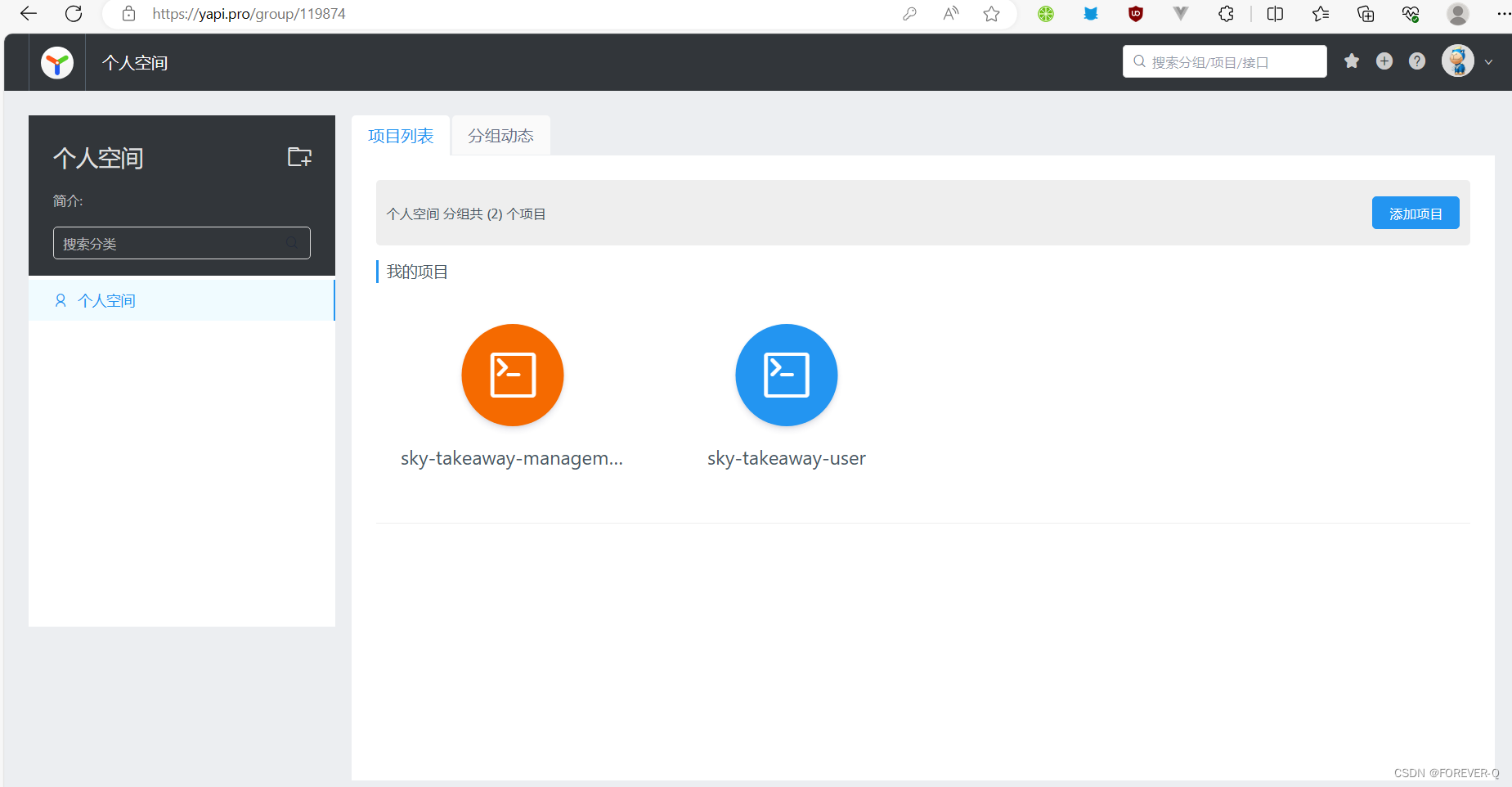This screenshot has height=787, width=1512.
Task: Open the star favorites icon in YApi navbar
Action: pyautogui.click(x=1352, y=61)
